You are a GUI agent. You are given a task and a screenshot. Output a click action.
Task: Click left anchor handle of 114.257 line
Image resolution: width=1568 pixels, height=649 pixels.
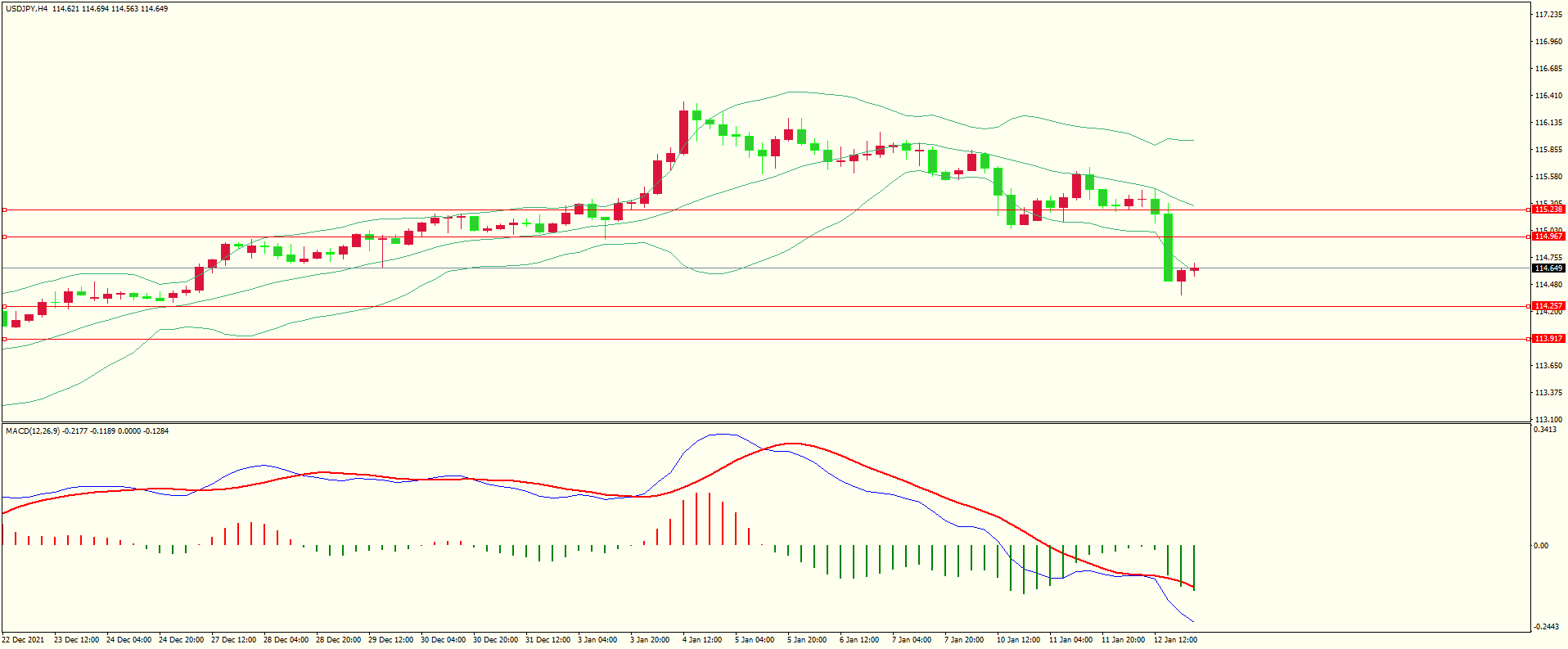point(4,307)
